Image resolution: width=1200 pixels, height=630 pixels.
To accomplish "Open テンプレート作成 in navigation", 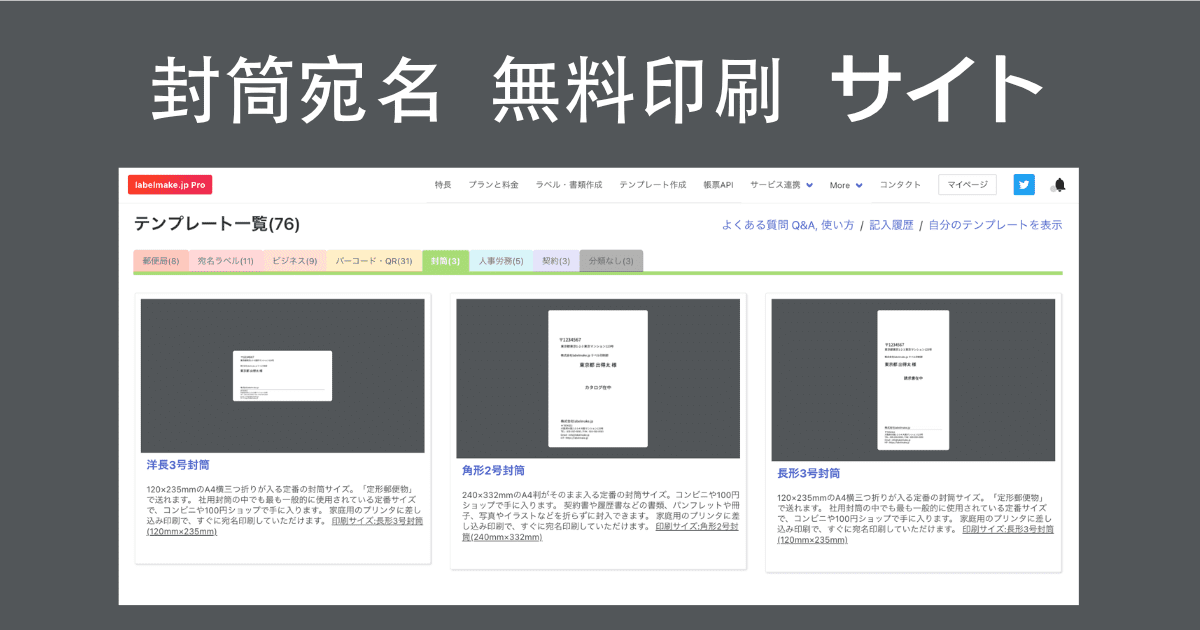I will [x=653, y=185].
